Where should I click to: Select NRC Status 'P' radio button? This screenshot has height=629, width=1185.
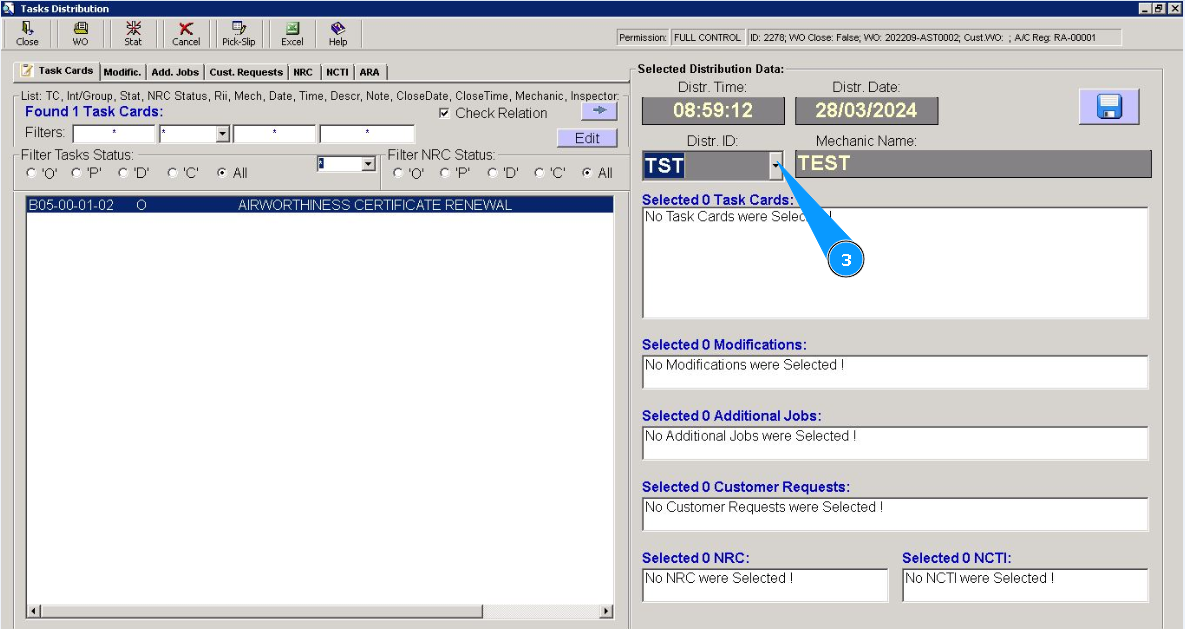(x=444, y=173)
